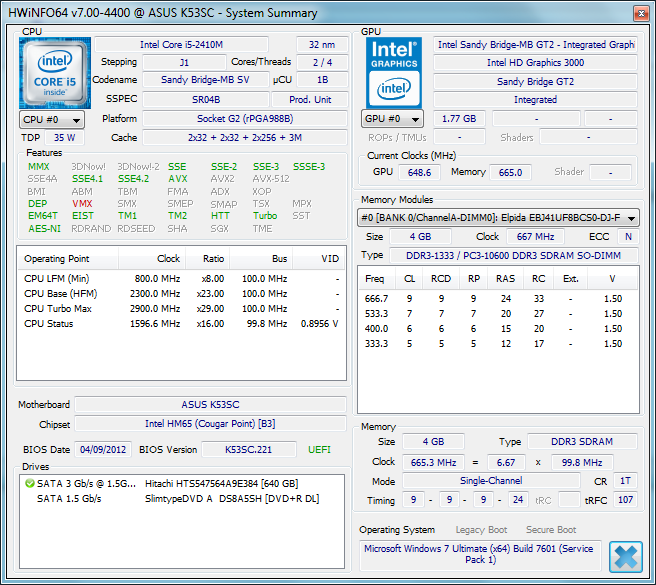
Task: Click the Turbo feature flag
Action: tap(265, 216)
